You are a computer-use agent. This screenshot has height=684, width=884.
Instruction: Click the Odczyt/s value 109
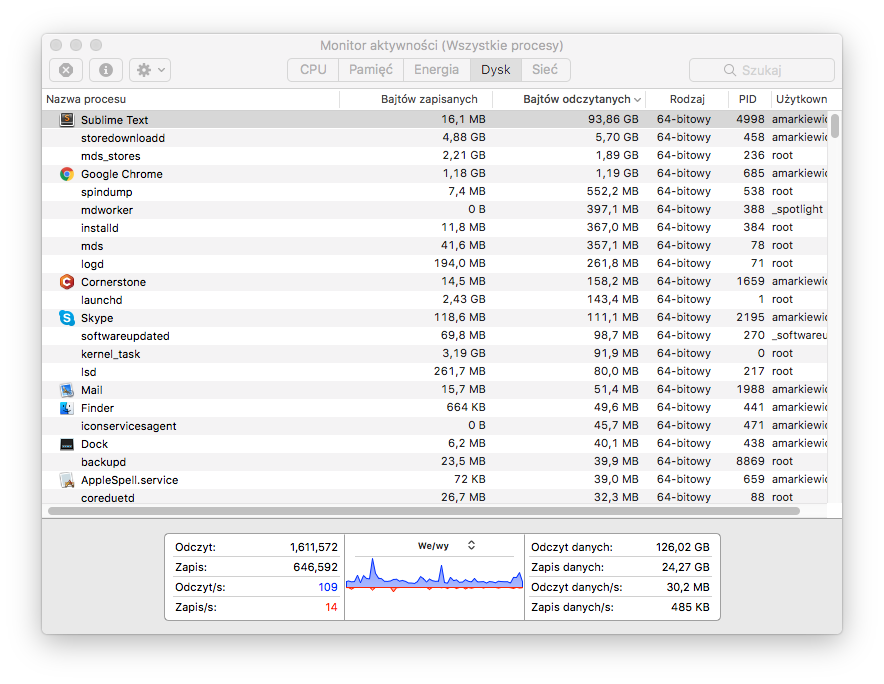328,587
